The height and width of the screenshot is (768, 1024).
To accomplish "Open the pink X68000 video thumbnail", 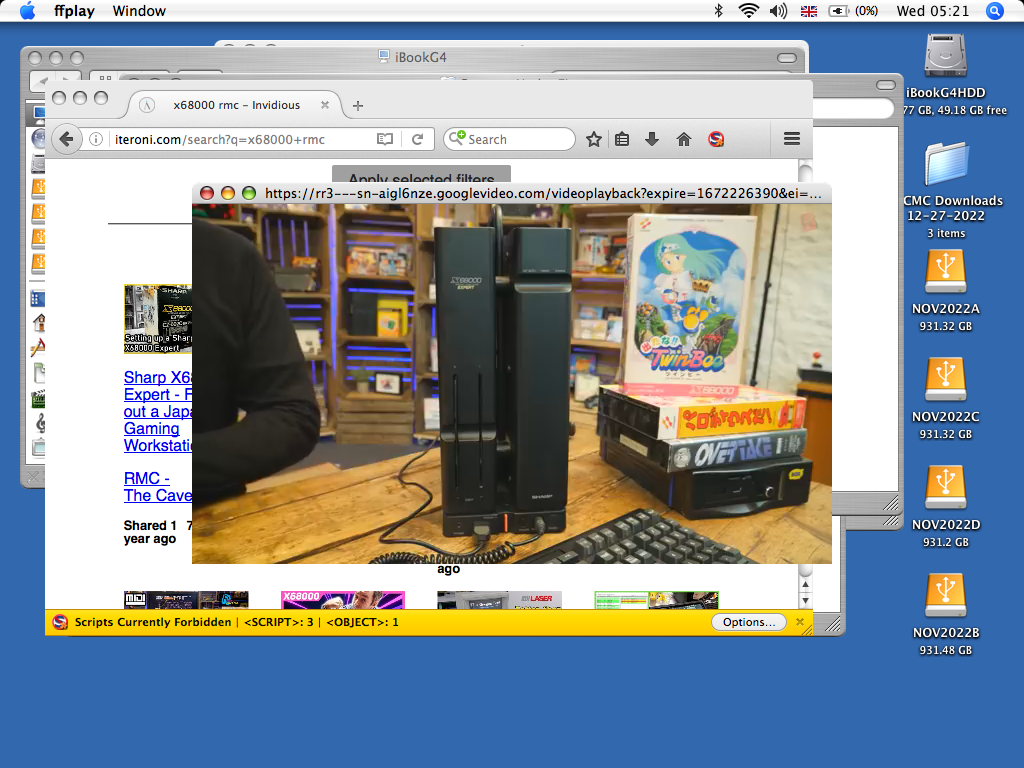I will tap(343, 600).
